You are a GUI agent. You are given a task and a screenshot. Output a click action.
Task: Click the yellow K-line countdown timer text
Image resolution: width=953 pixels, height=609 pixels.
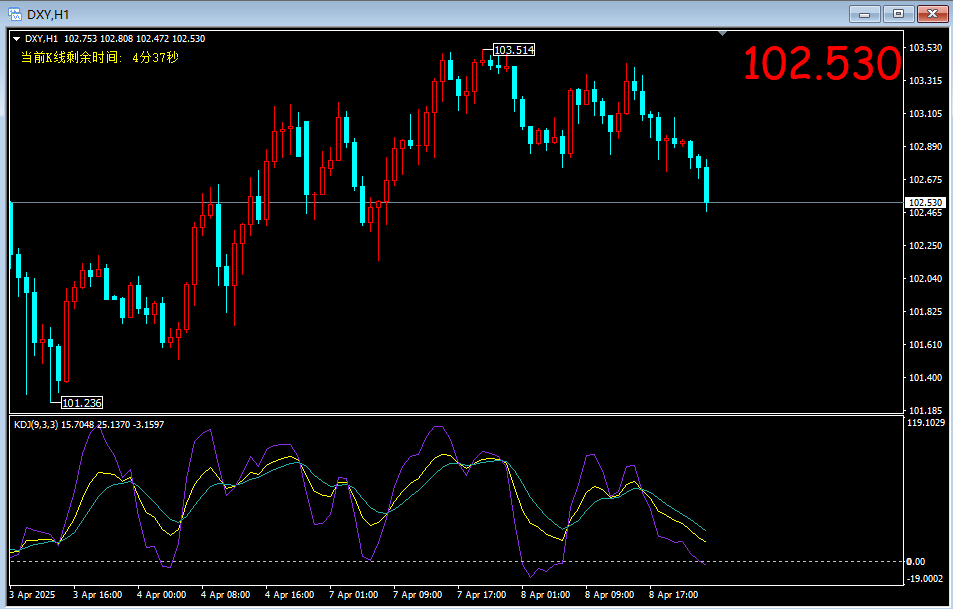click(99, 58)
